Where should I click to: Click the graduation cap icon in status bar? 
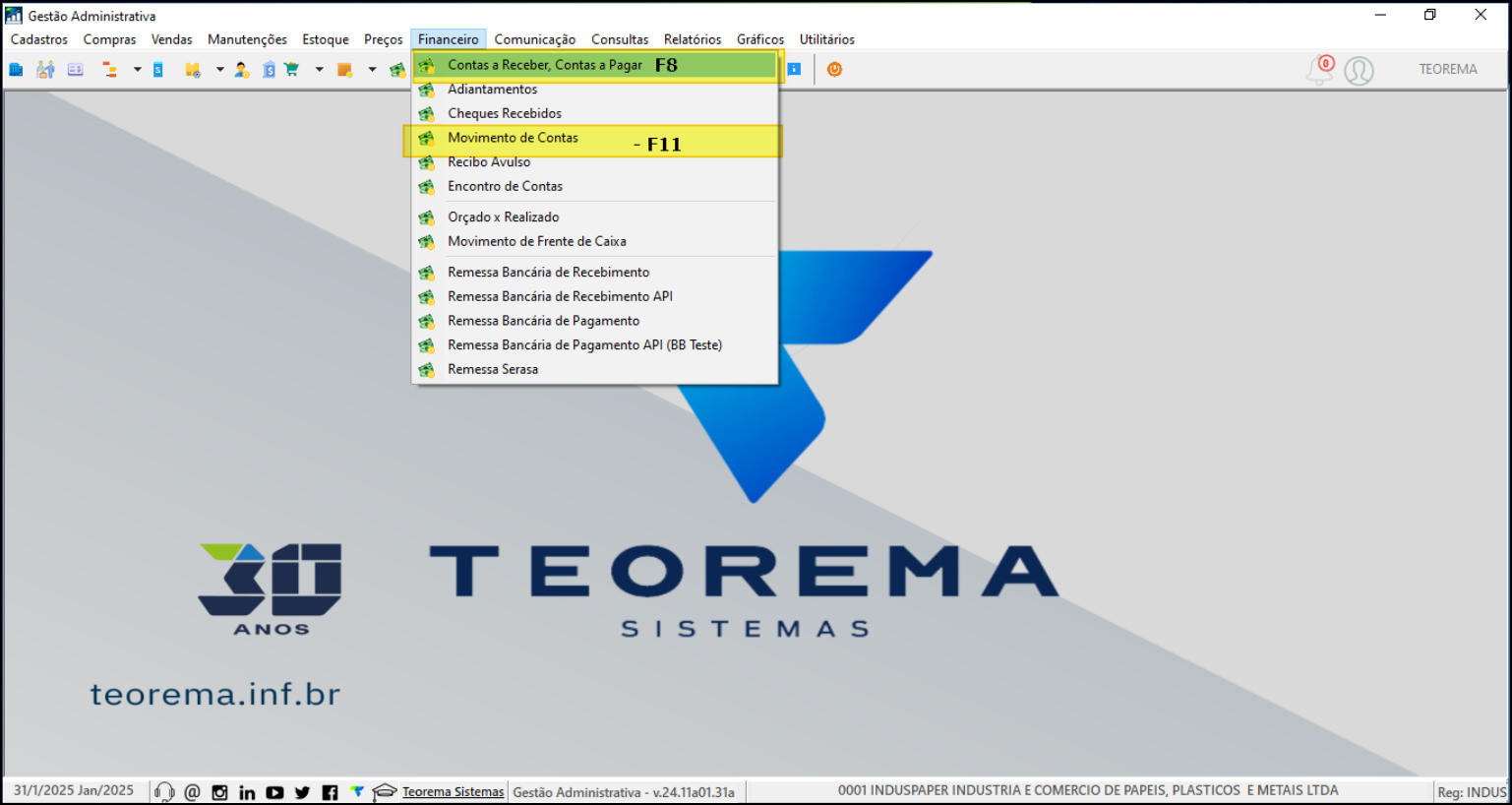pos(384,792)
